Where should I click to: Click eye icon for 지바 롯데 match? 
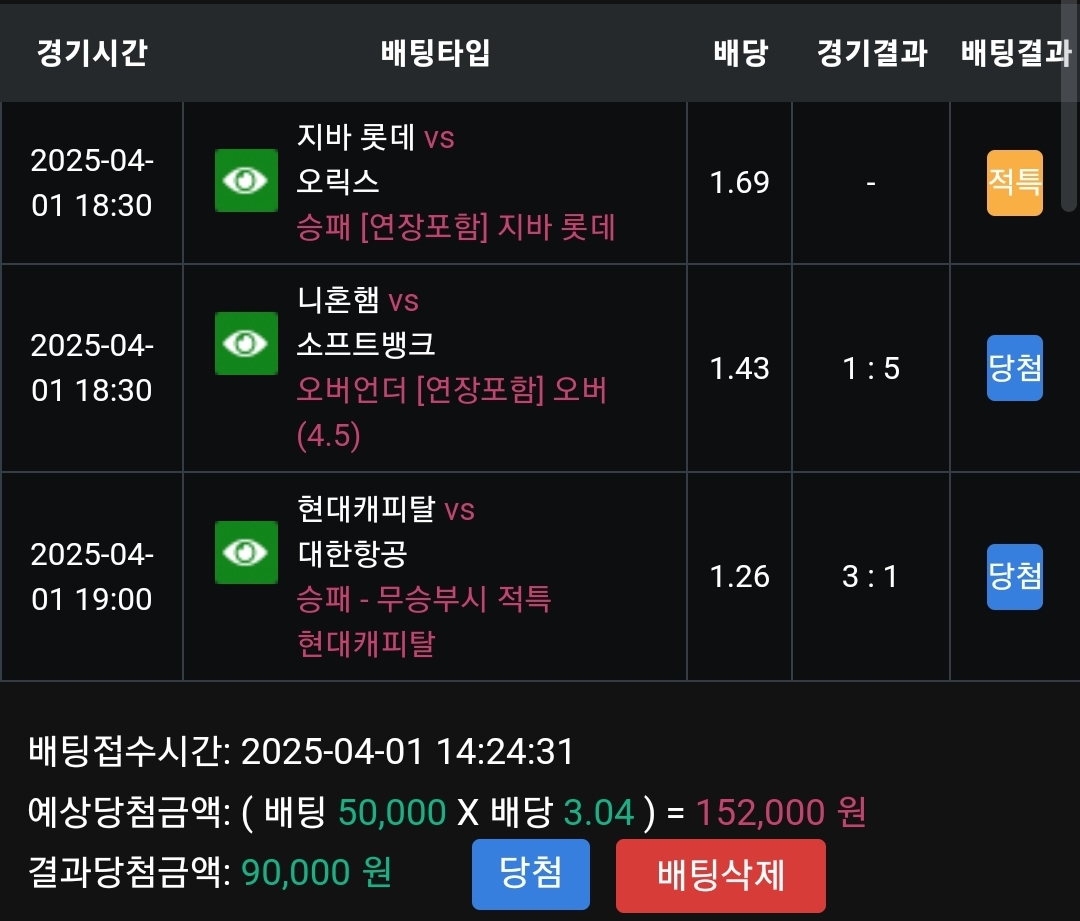tap(246, 181)
